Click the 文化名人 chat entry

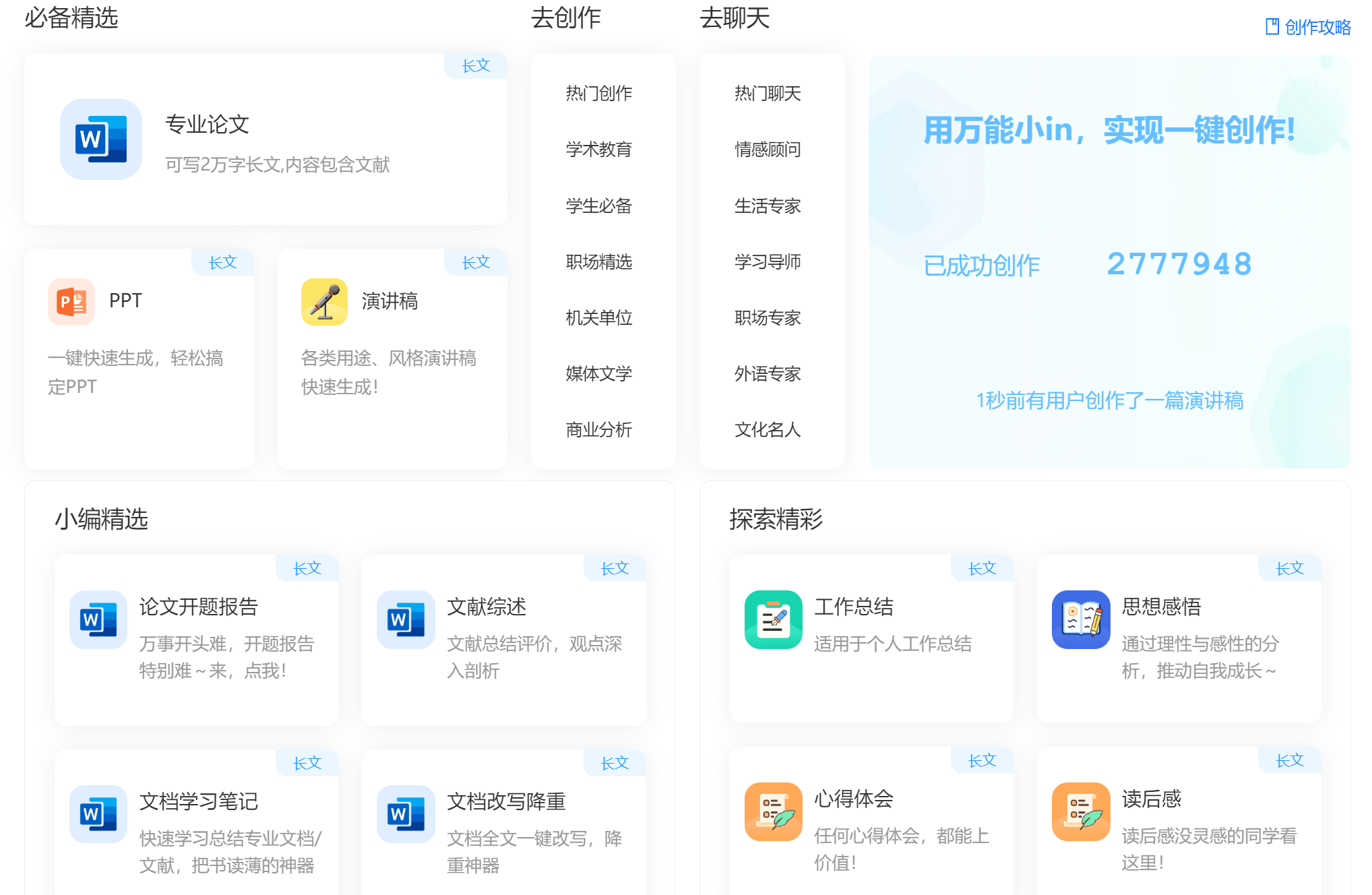click(x=768, y=430)
